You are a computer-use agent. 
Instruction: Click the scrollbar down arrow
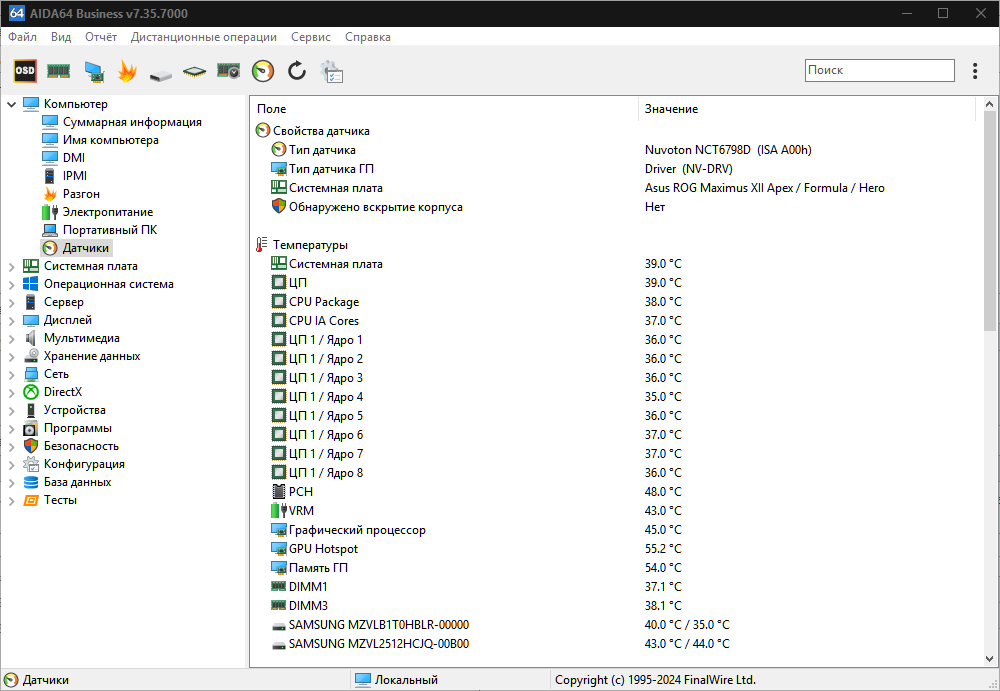989,658
